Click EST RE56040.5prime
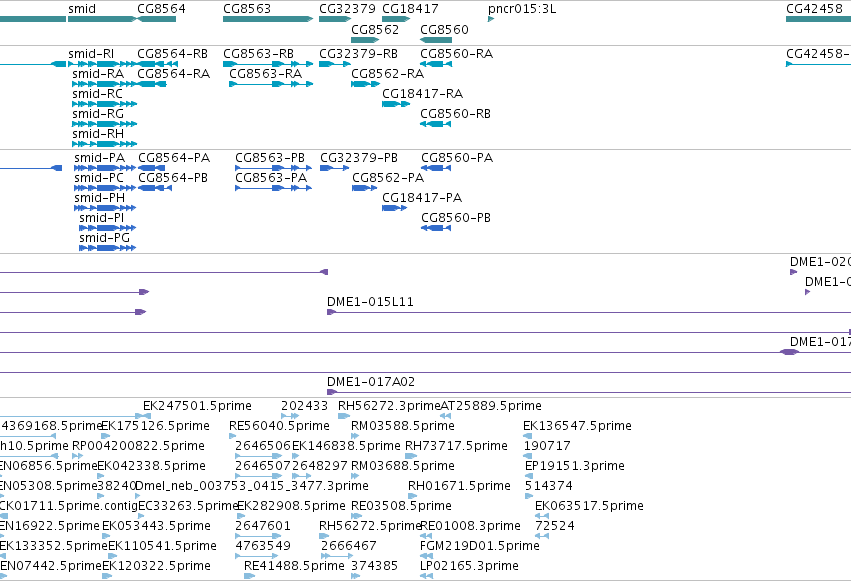Screen dimensions: 851x581 point(280,426)
